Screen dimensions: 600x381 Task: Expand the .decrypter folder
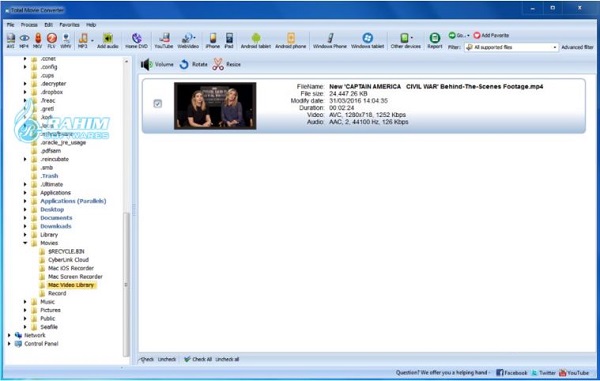click(x=25, y=84)
